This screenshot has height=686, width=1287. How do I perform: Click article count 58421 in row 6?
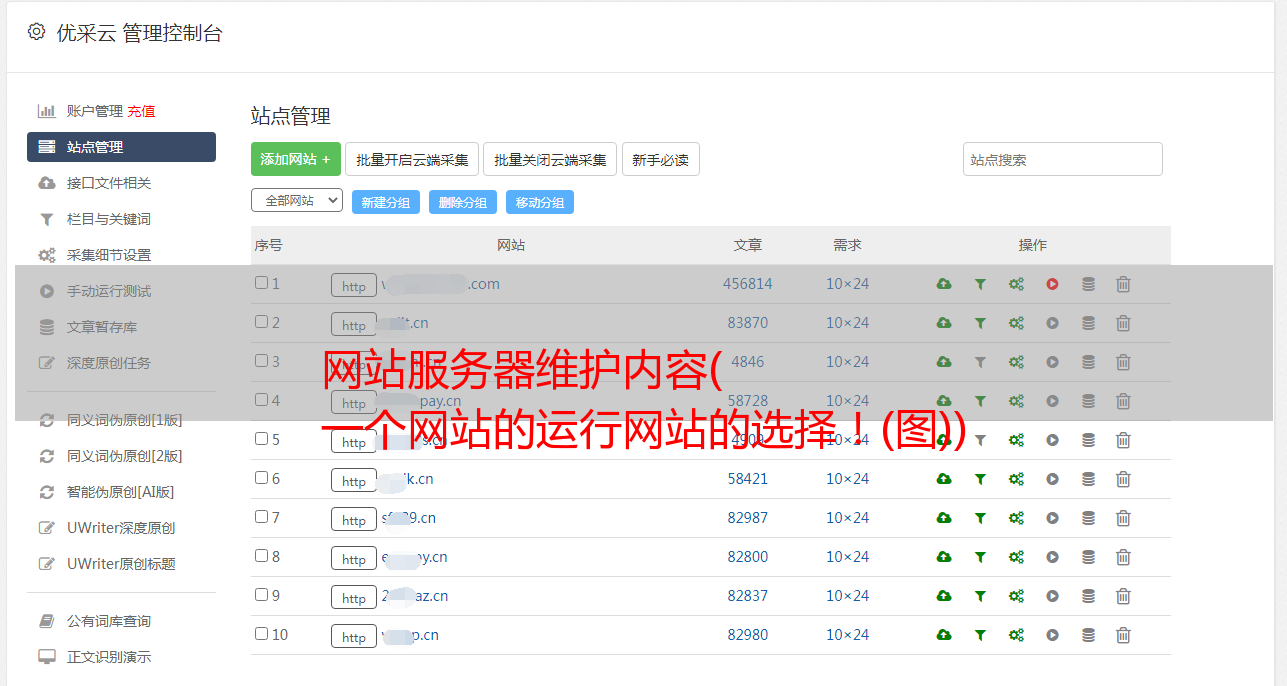pos(748,479)
